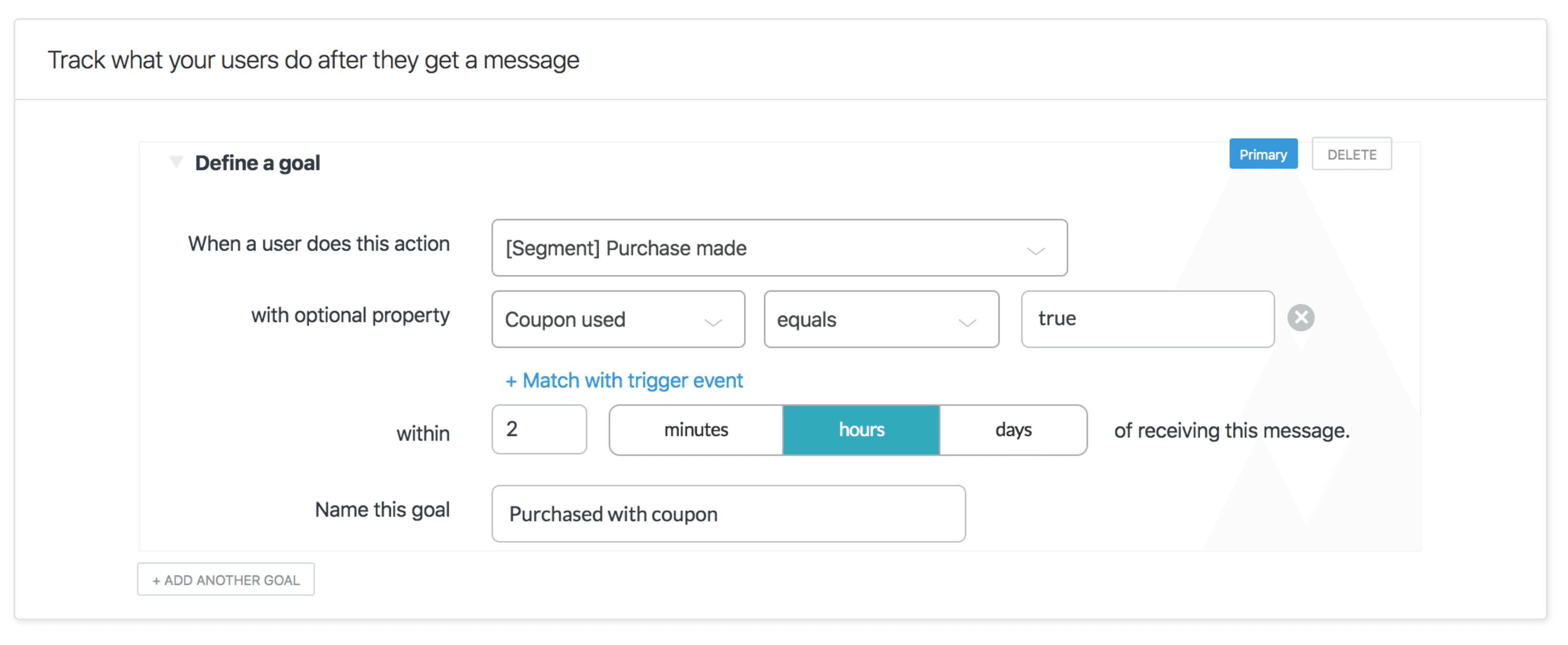This screenshot has width=1568, height=645.
Task: Click Add Another Goal button
Action: tap(226, 580)
